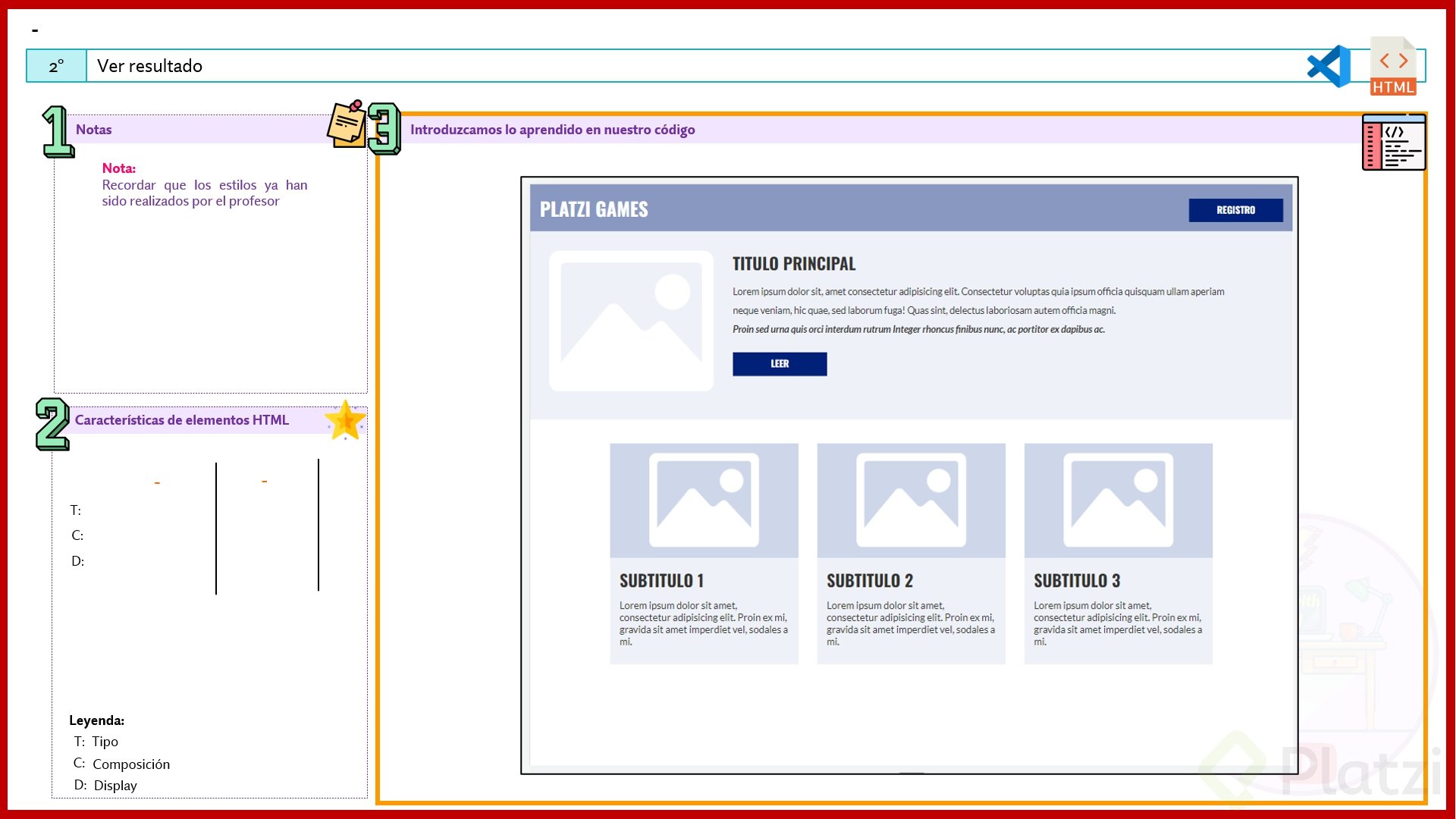Click the 'Notas' section header

point(93,130)
